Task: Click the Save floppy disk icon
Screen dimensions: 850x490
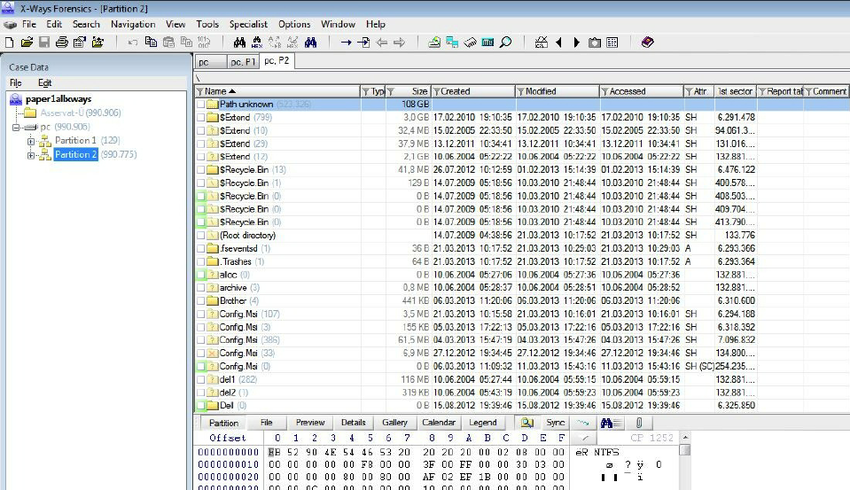Action: tap(44, 42)
